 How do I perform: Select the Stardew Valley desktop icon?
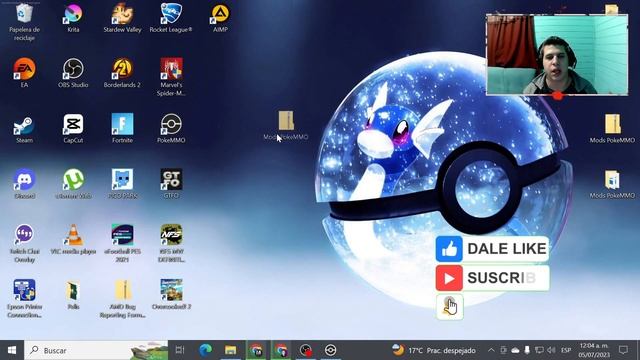(x=122, y=18)
